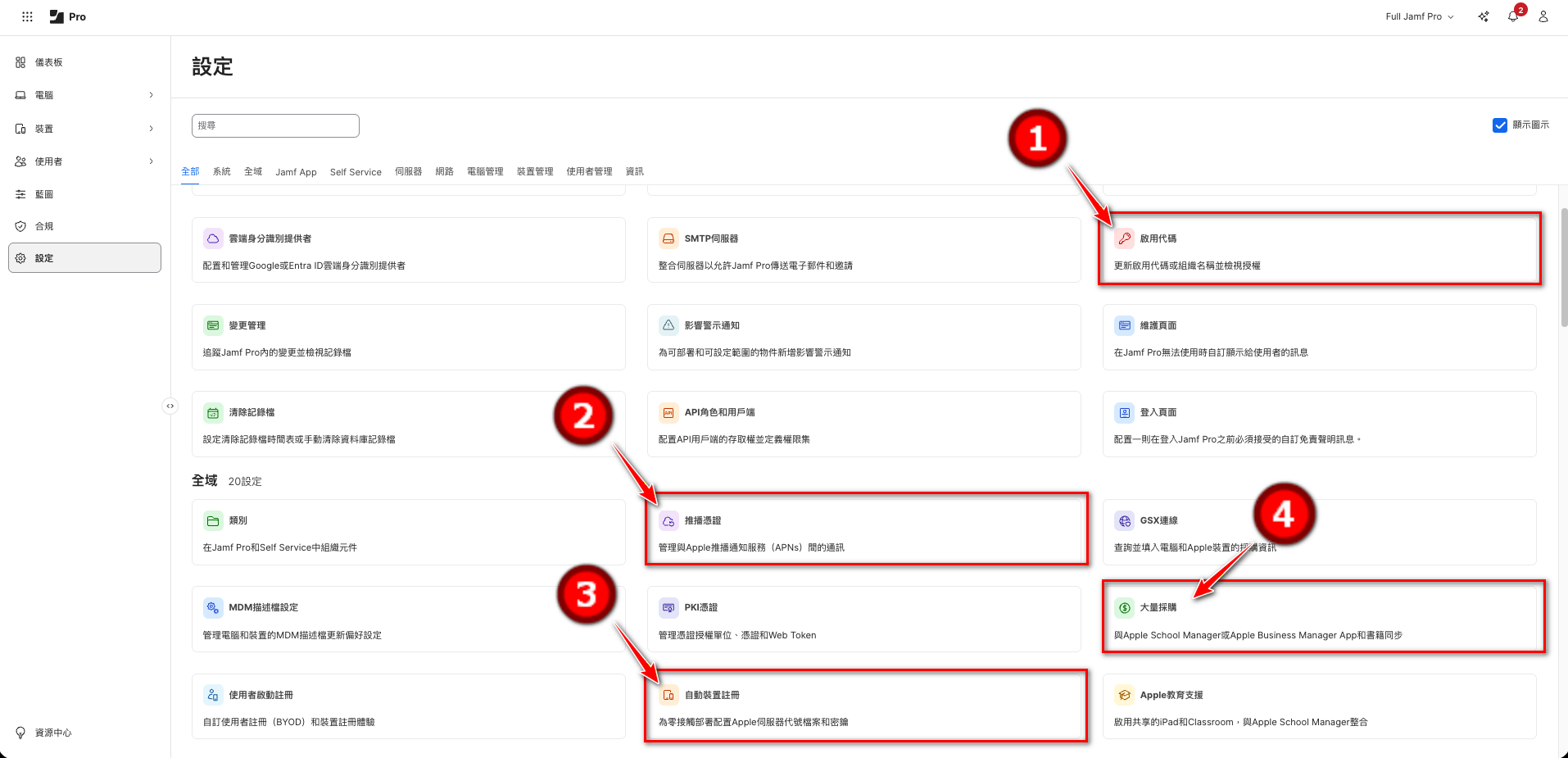
Task: Click the SMTP伺服器 icon
Action: pyautogui.click(x=668, y=238)
